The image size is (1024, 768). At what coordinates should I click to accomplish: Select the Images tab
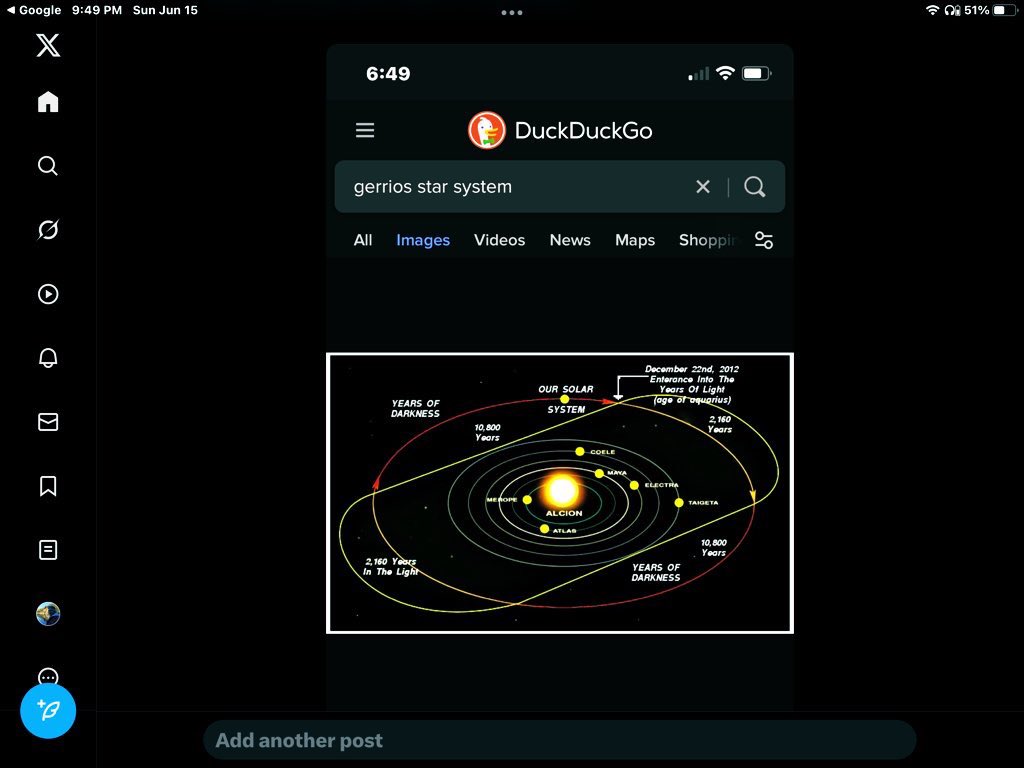pos(423,240)
